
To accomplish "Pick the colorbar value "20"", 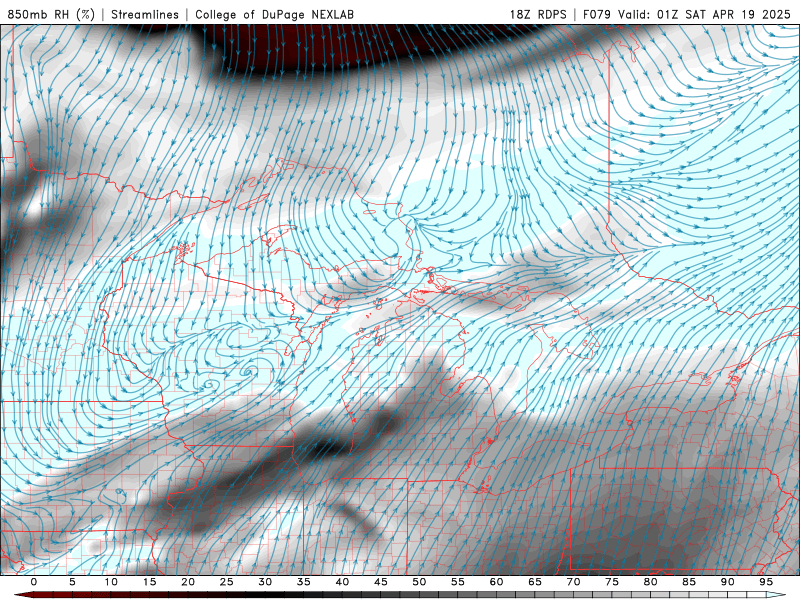I will (188, 582).
